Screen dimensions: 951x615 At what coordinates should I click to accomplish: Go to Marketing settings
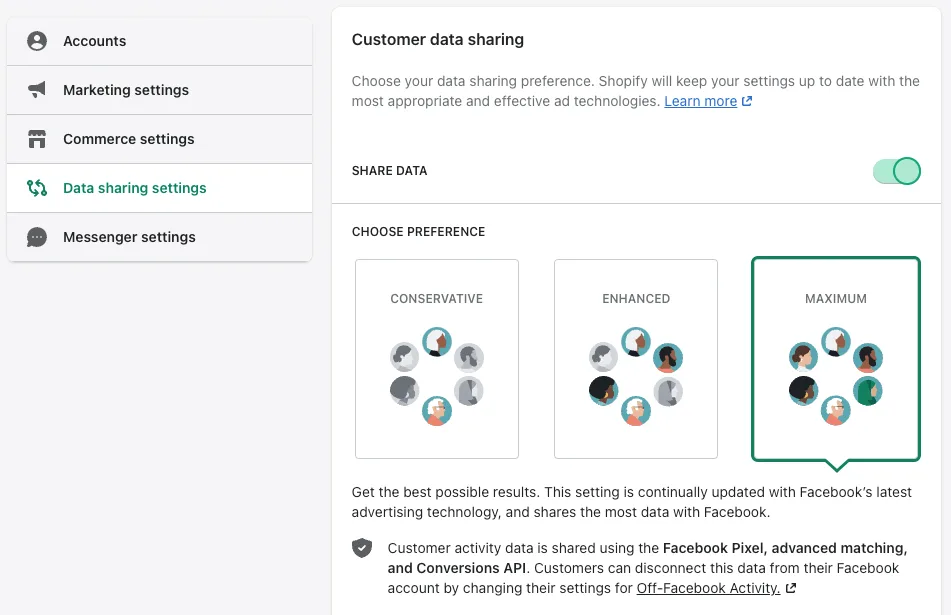click(x=160, y=90)
